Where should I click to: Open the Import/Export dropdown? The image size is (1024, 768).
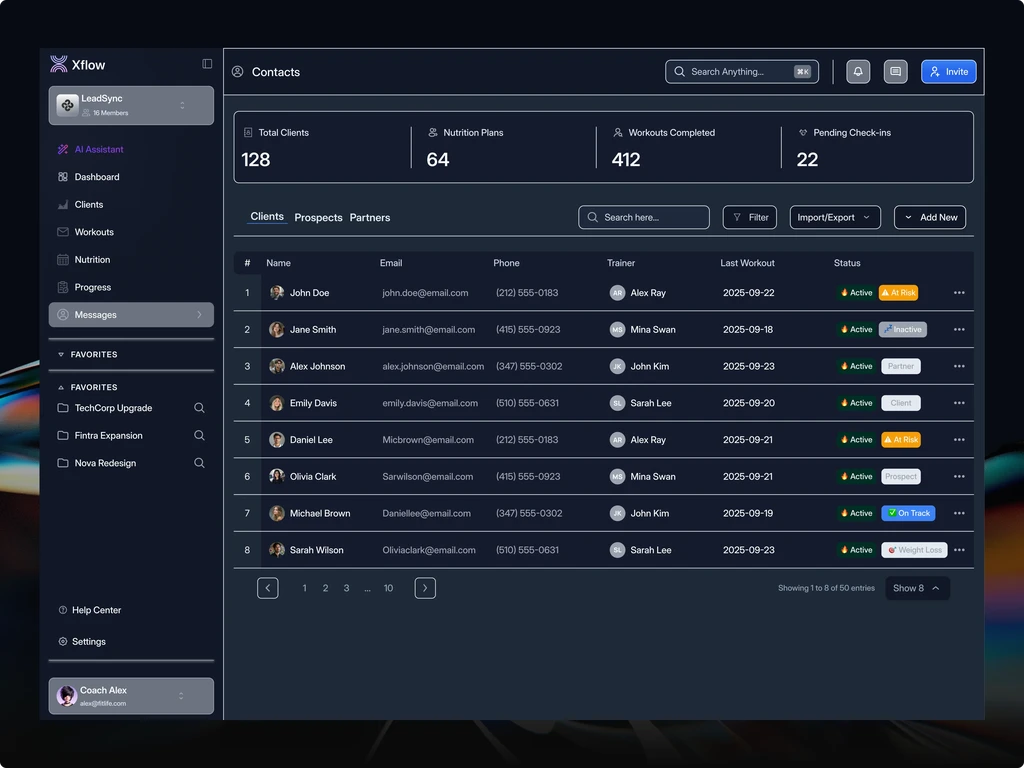tap(835, 217)
